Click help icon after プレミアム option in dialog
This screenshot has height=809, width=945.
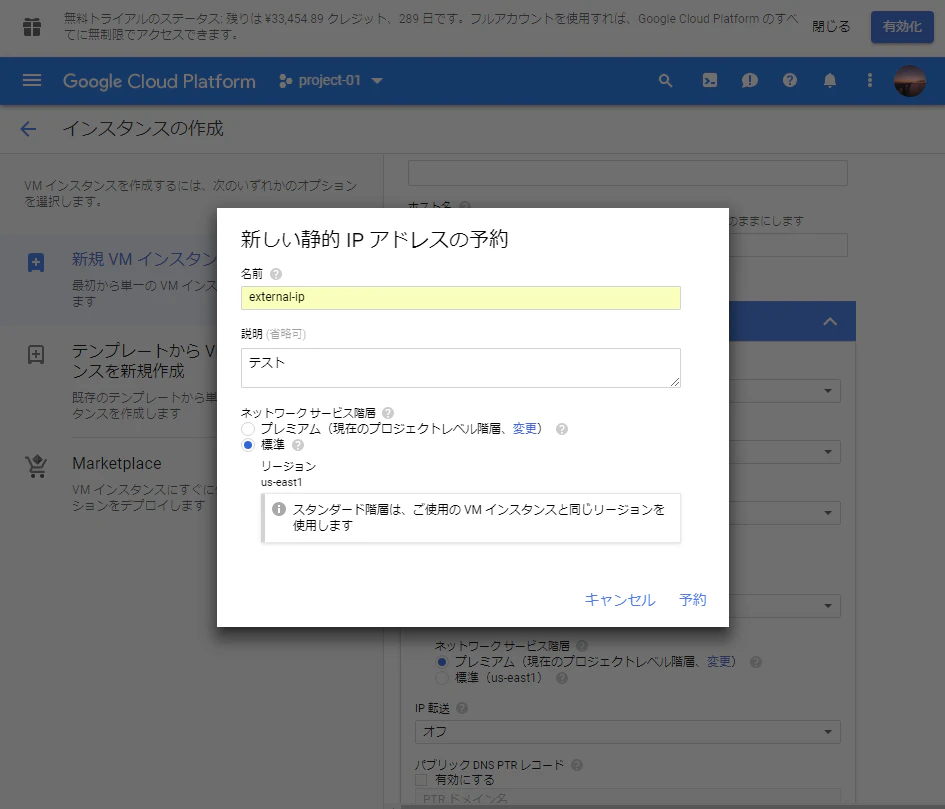click(562, 429)
